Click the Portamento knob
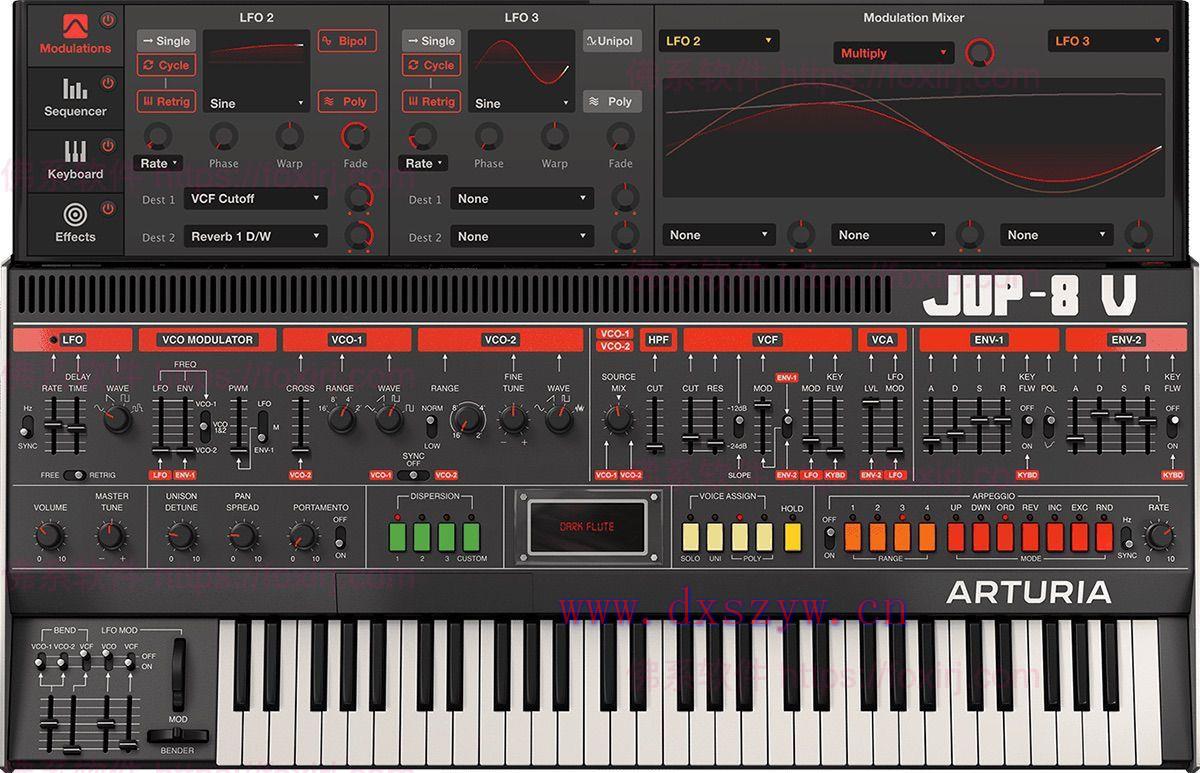The height and width of the screenshot is (773, 1200). 303,537
